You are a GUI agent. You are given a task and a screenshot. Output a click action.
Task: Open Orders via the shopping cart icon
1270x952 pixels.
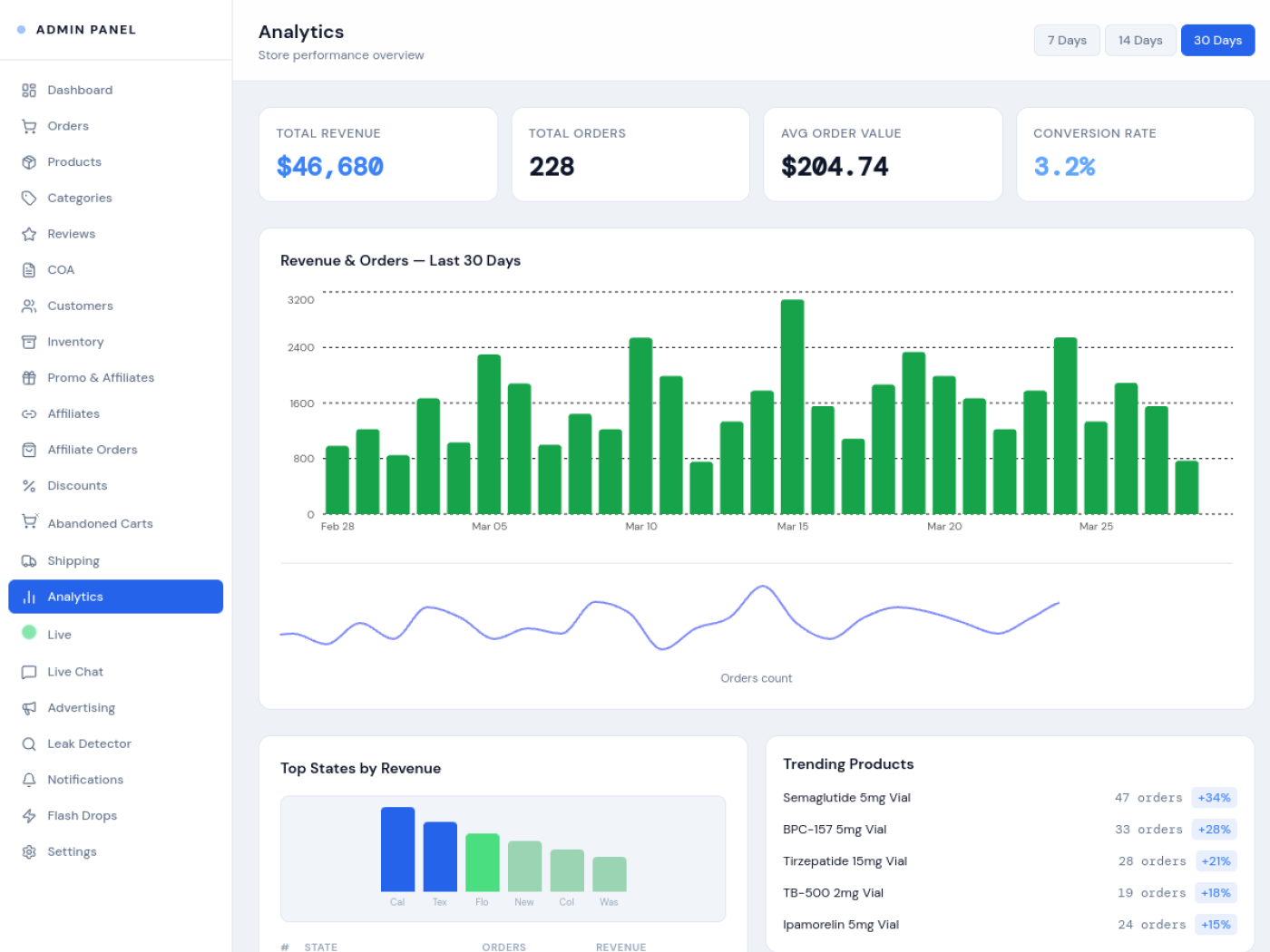click(29, 125)
